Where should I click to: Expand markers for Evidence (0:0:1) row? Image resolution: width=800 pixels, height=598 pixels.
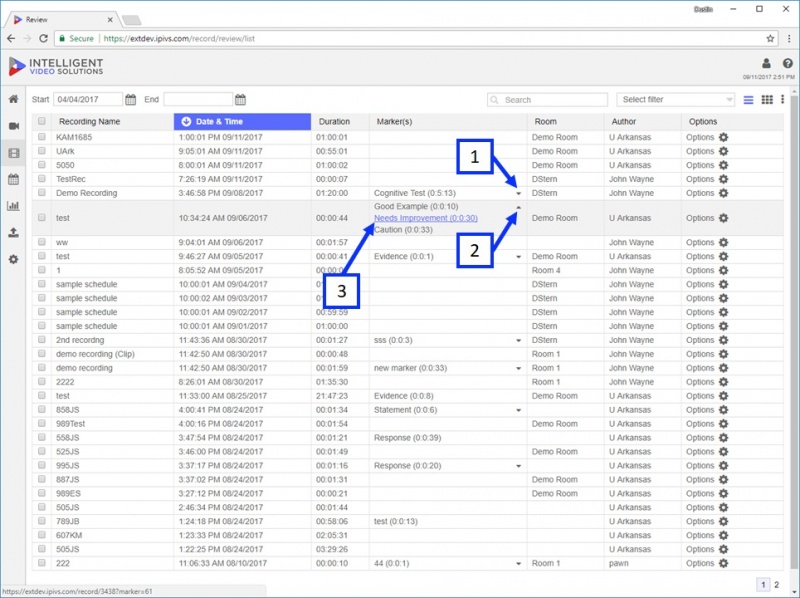[x=518, y=257]
